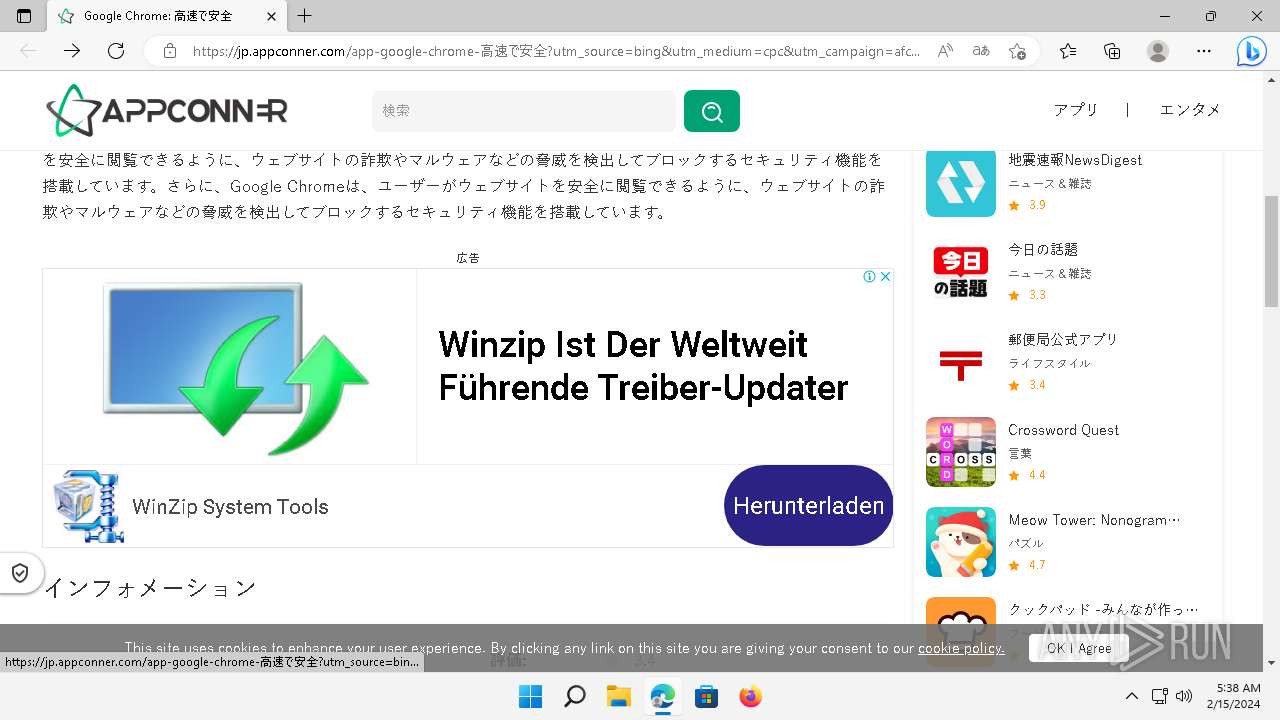Click the translate page icon
This screenshot has width=1280, height=720.
(x=981, y=51)
